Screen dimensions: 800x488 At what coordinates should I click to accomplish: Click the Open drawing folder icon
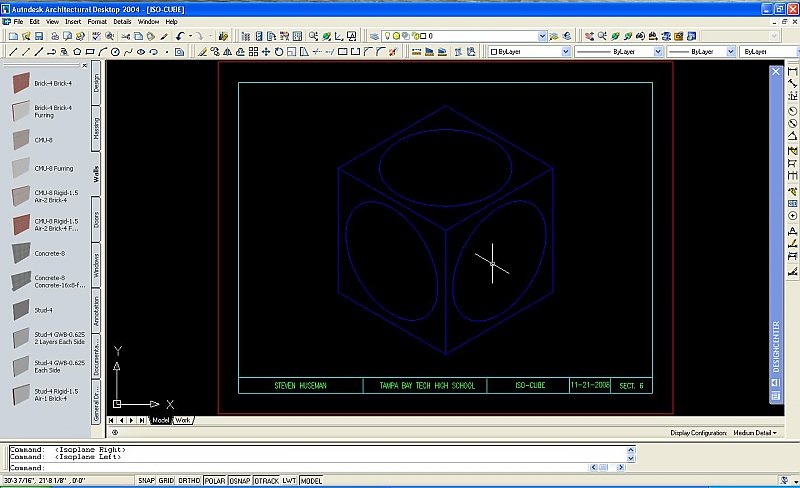point(26,36)
